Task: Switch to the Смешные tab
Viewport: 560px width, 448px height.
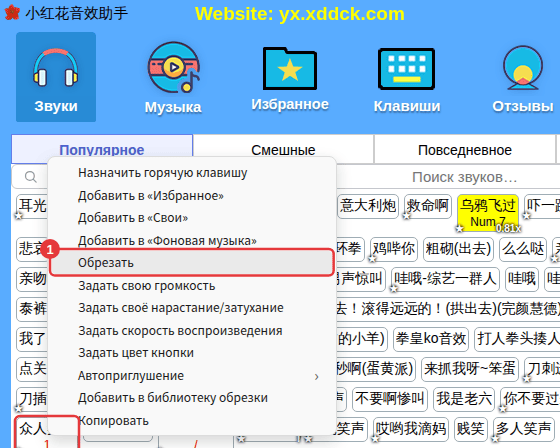Action: (283, 150)
